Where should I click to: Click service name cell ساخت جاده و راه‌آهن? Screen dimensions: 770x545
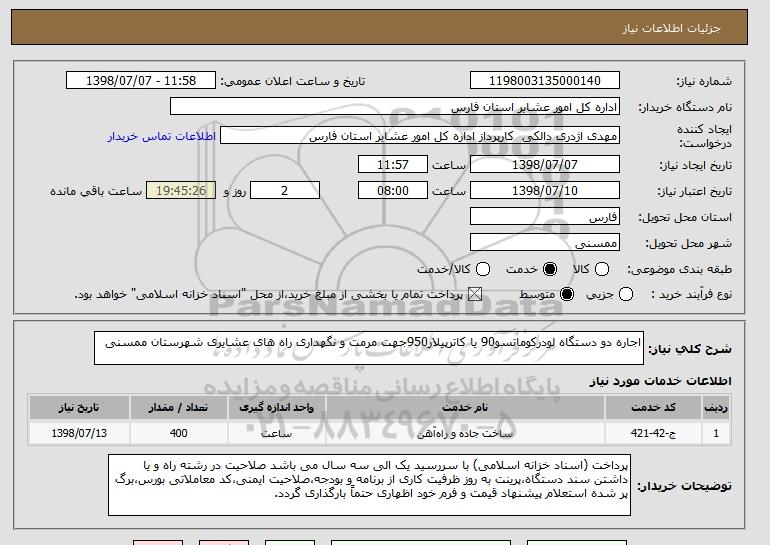tap(465, 433)
